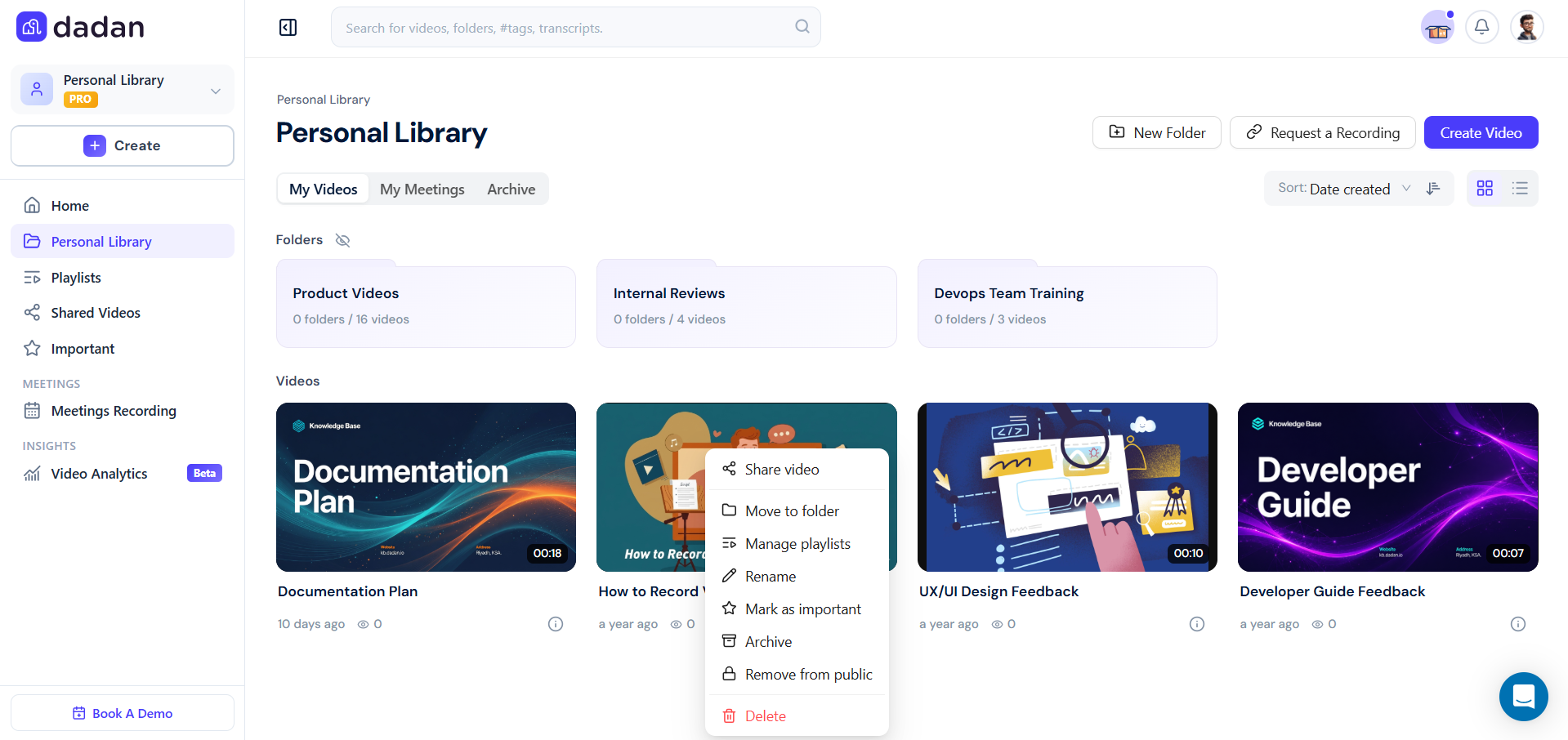Screen dimensions: 1568x740
Task: Click the PRO badge
Action: point(81,99)
